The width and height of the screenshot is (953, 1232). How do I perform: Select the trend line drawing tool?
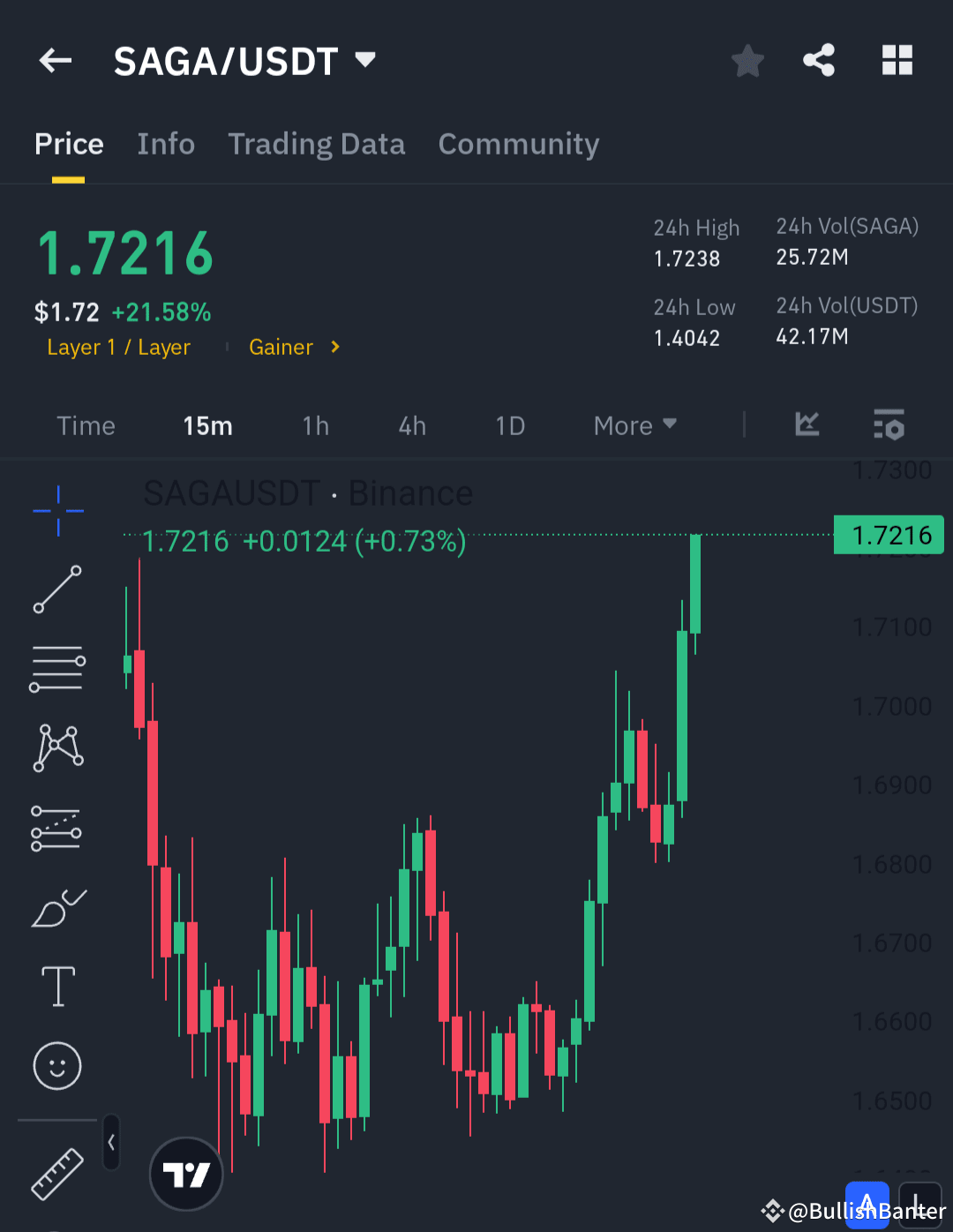coord(57,589)
